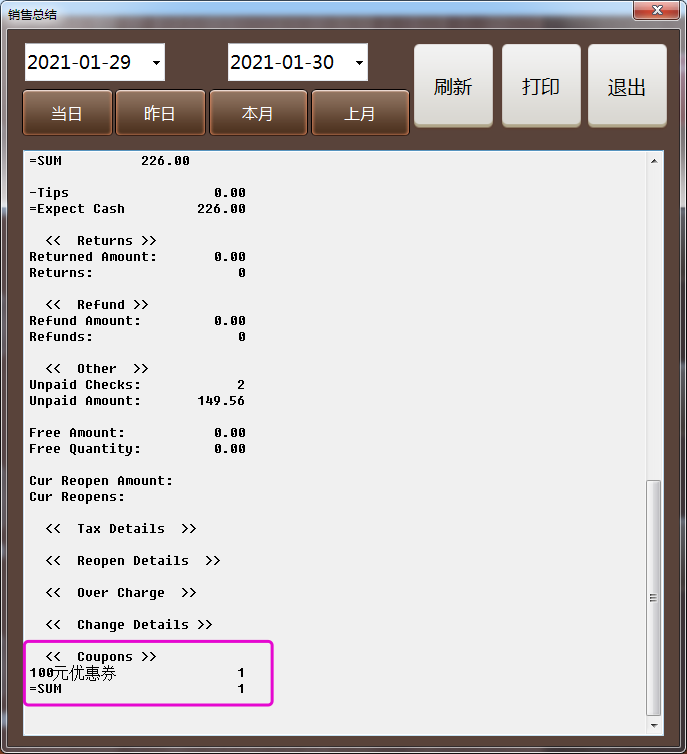Click the 'Refunds:' line
The width and height of the screenshot is (687, 754).
click(137, 337)
